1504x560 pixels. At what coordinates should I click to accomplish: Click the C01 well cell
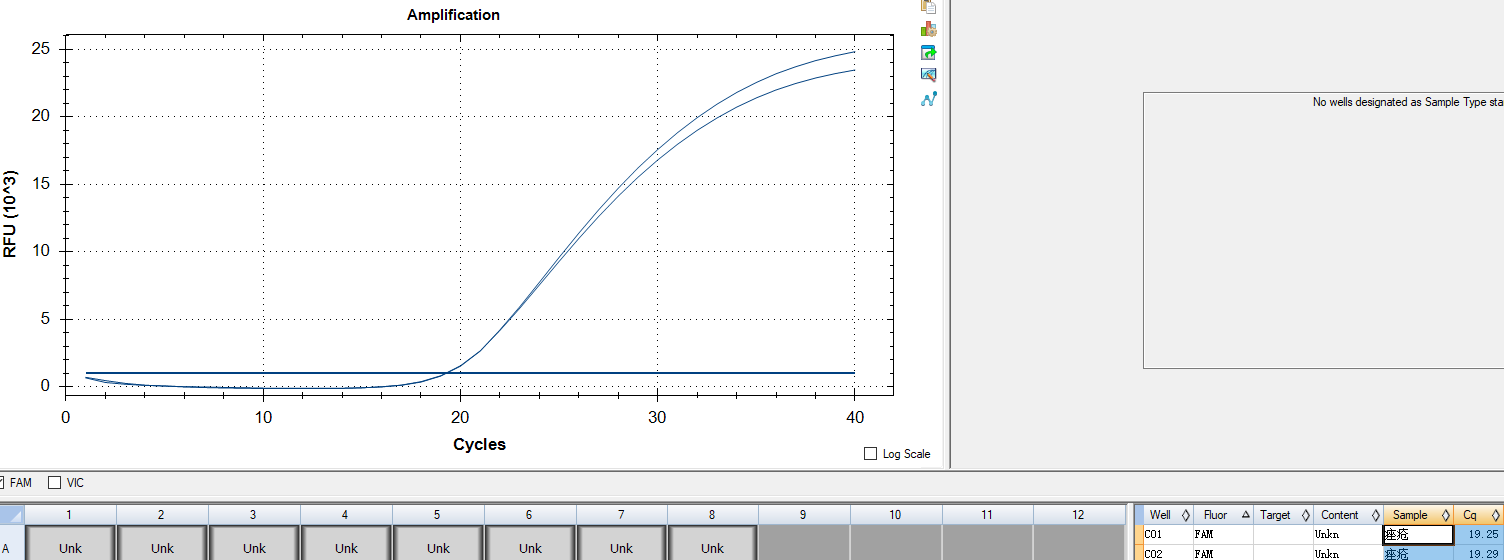(1167, 535)
